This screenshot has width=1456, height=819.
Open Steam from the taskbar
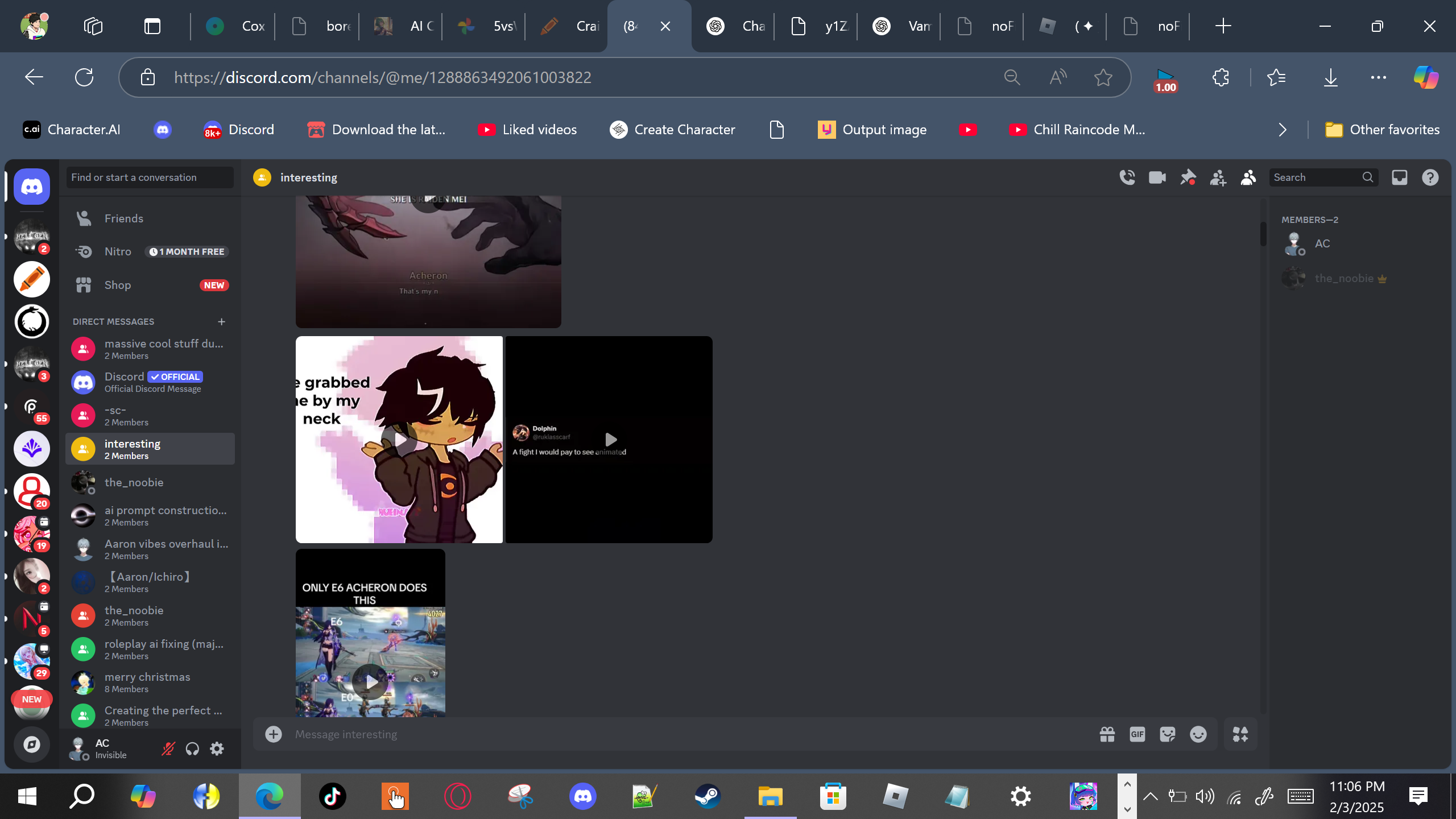pyautogui.click(x=708, y=796)
